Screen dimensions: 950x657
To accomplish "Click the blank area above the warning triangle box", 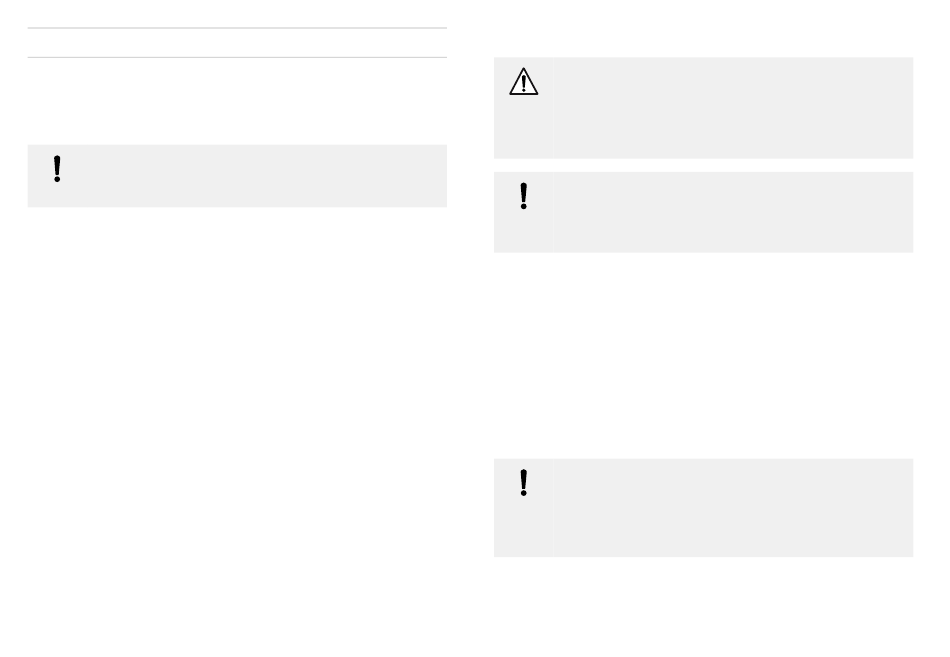I will point(703,29).
